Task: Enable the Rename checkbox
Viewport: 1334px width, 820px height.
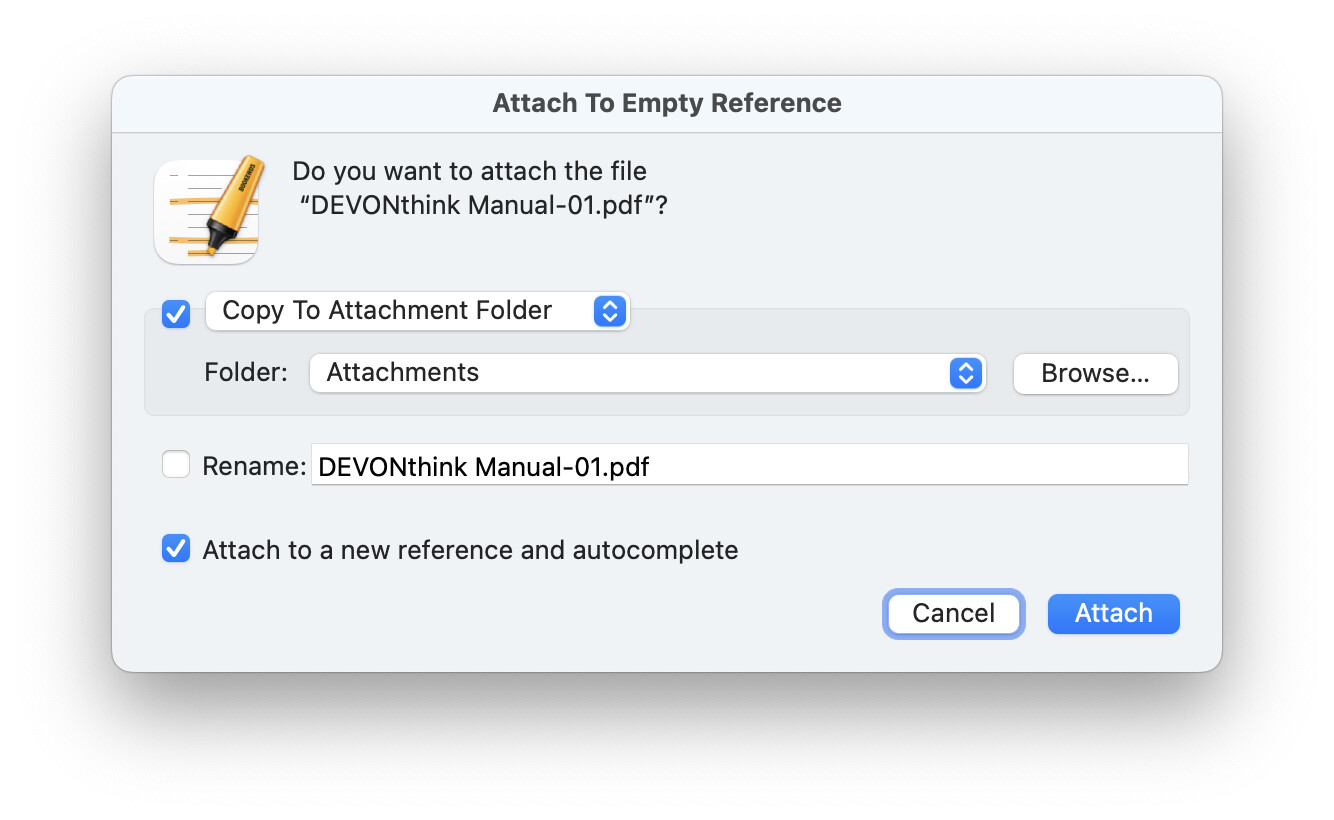Action: coord(176,464)
